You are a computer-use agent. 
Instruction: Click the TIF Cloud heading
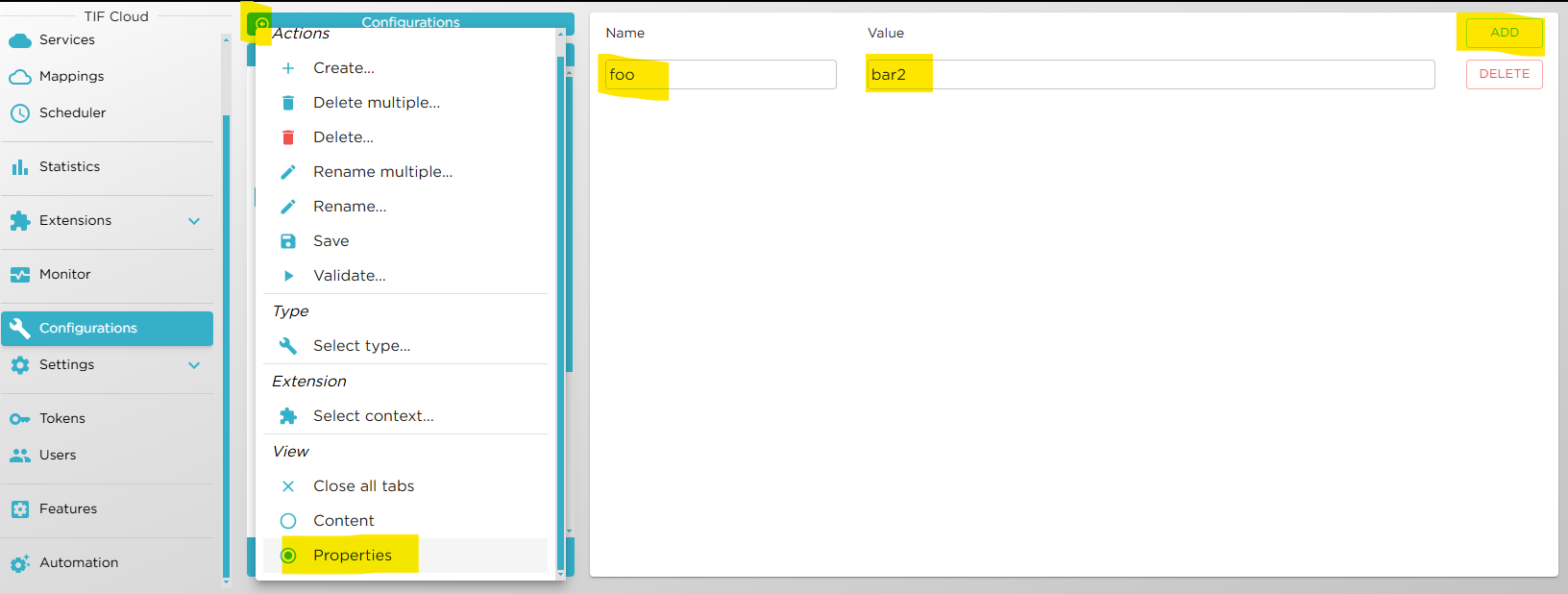[x=116, y=16]
